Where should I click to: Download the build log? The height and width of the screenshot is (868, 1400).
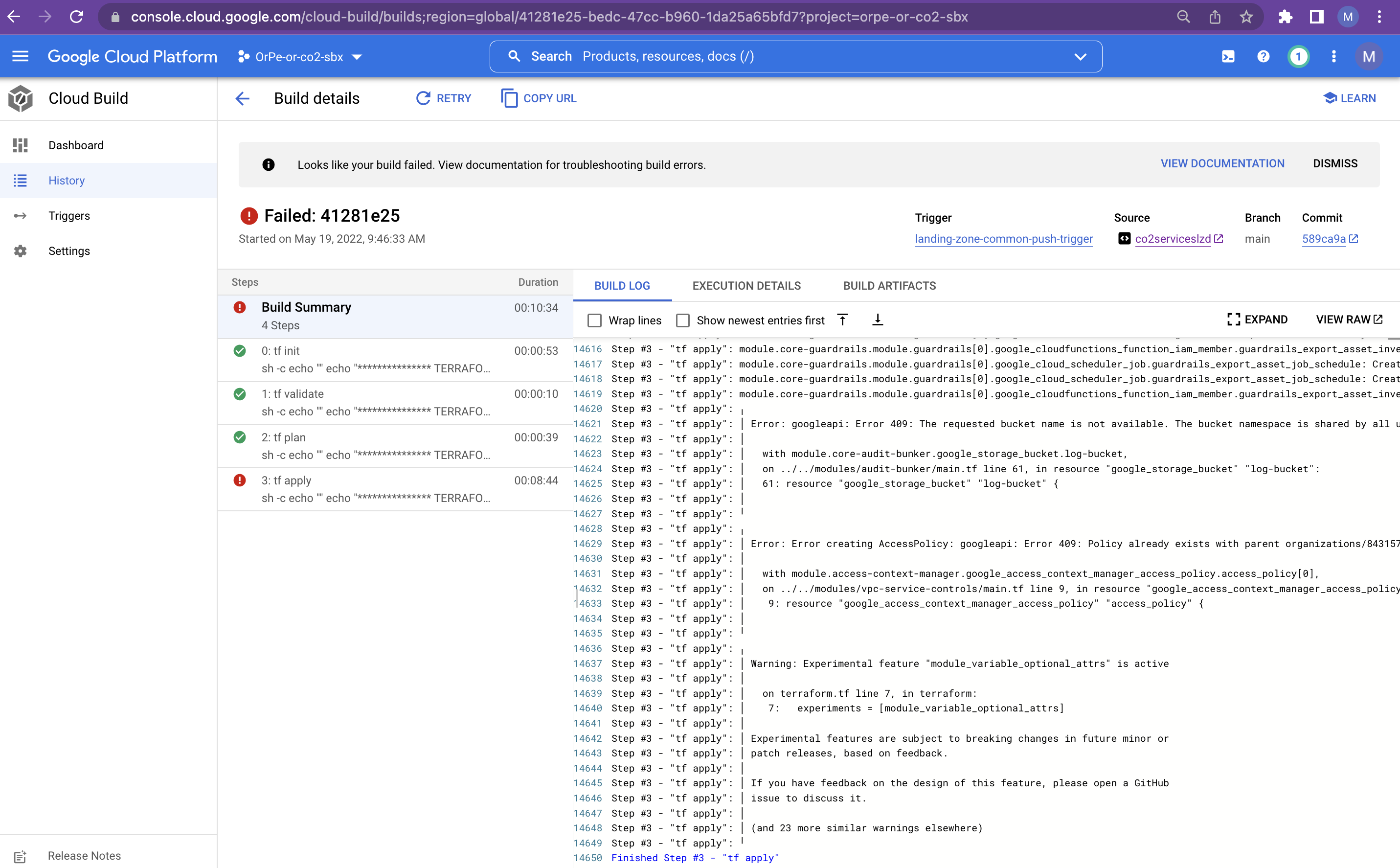(878, 320)
